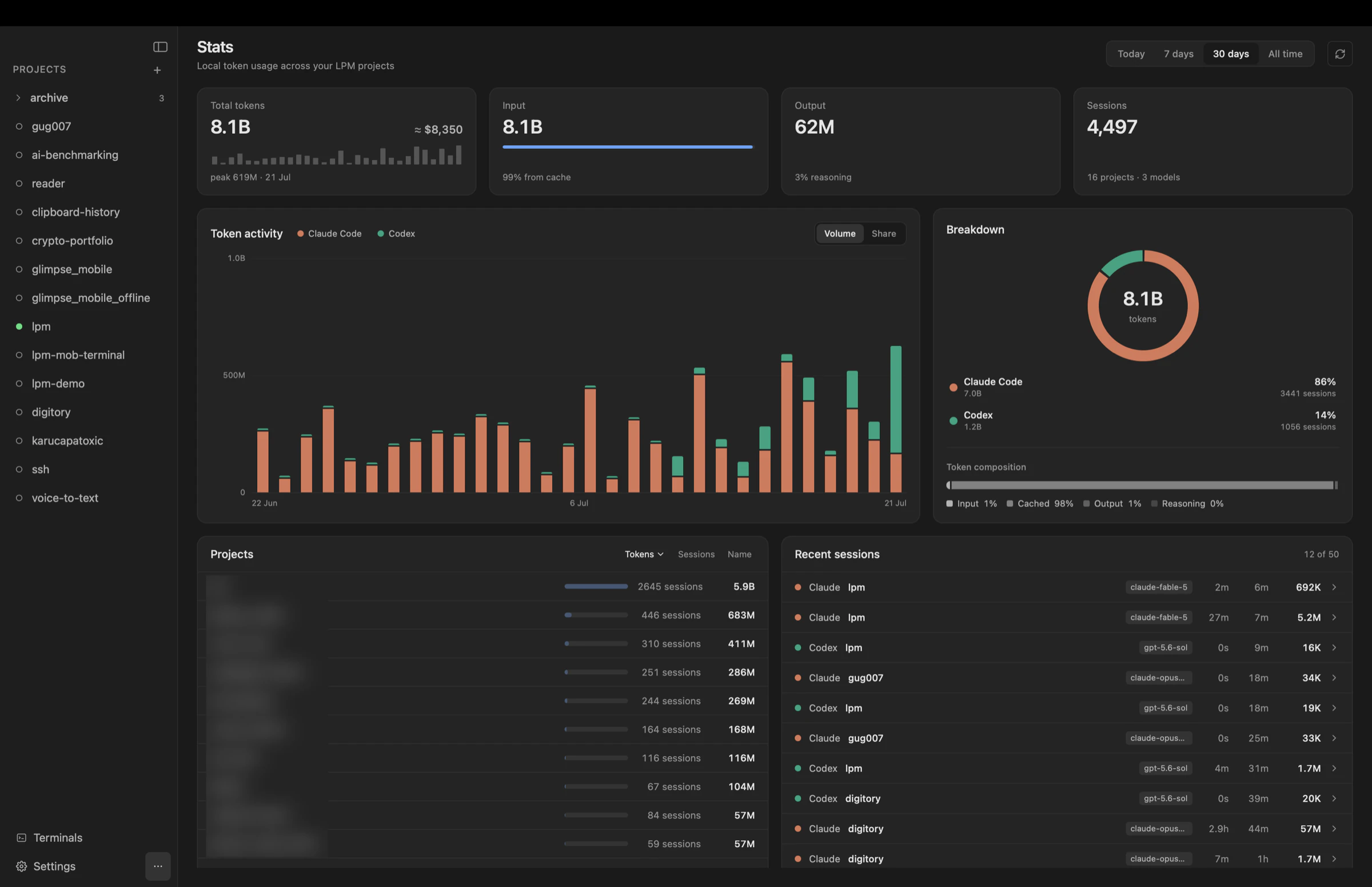Screen dimensions: 1372x887
Task: Click the Codex color dot in Breakdown
Action: point(953,420)
